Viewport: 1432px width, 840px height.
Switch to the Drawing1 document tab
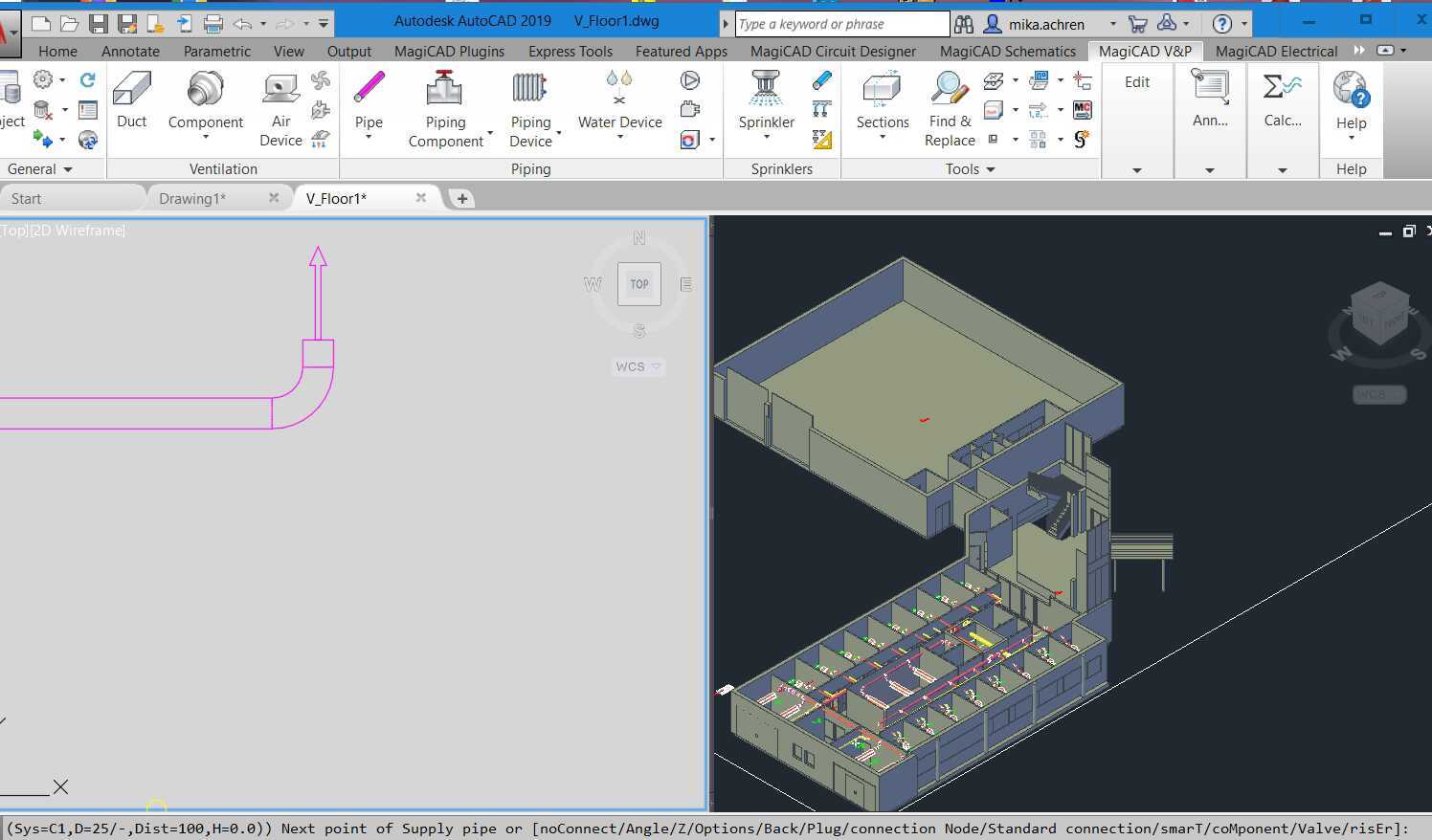pyautogui.click(x=192, y=198)
